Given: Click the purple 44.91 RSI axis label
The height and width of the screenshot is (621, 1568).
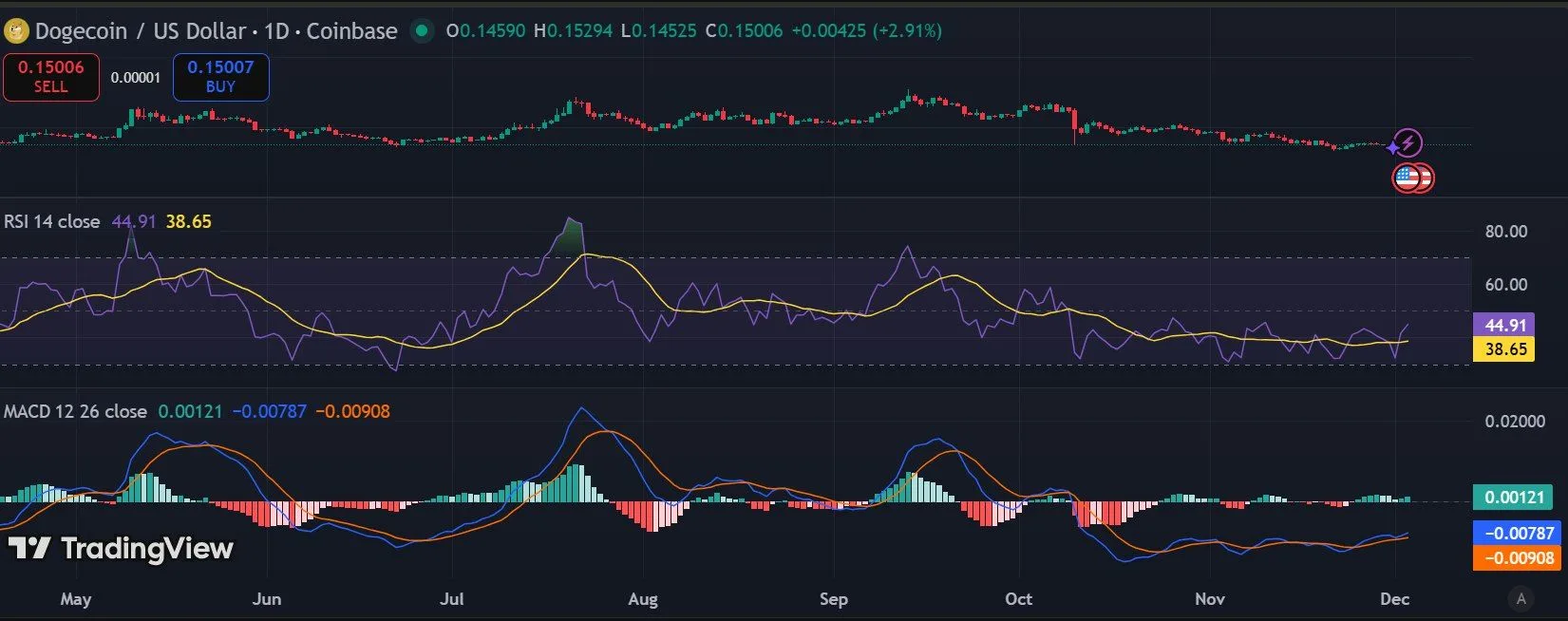Looking at the screenshot, I should tap(1504, 325).
